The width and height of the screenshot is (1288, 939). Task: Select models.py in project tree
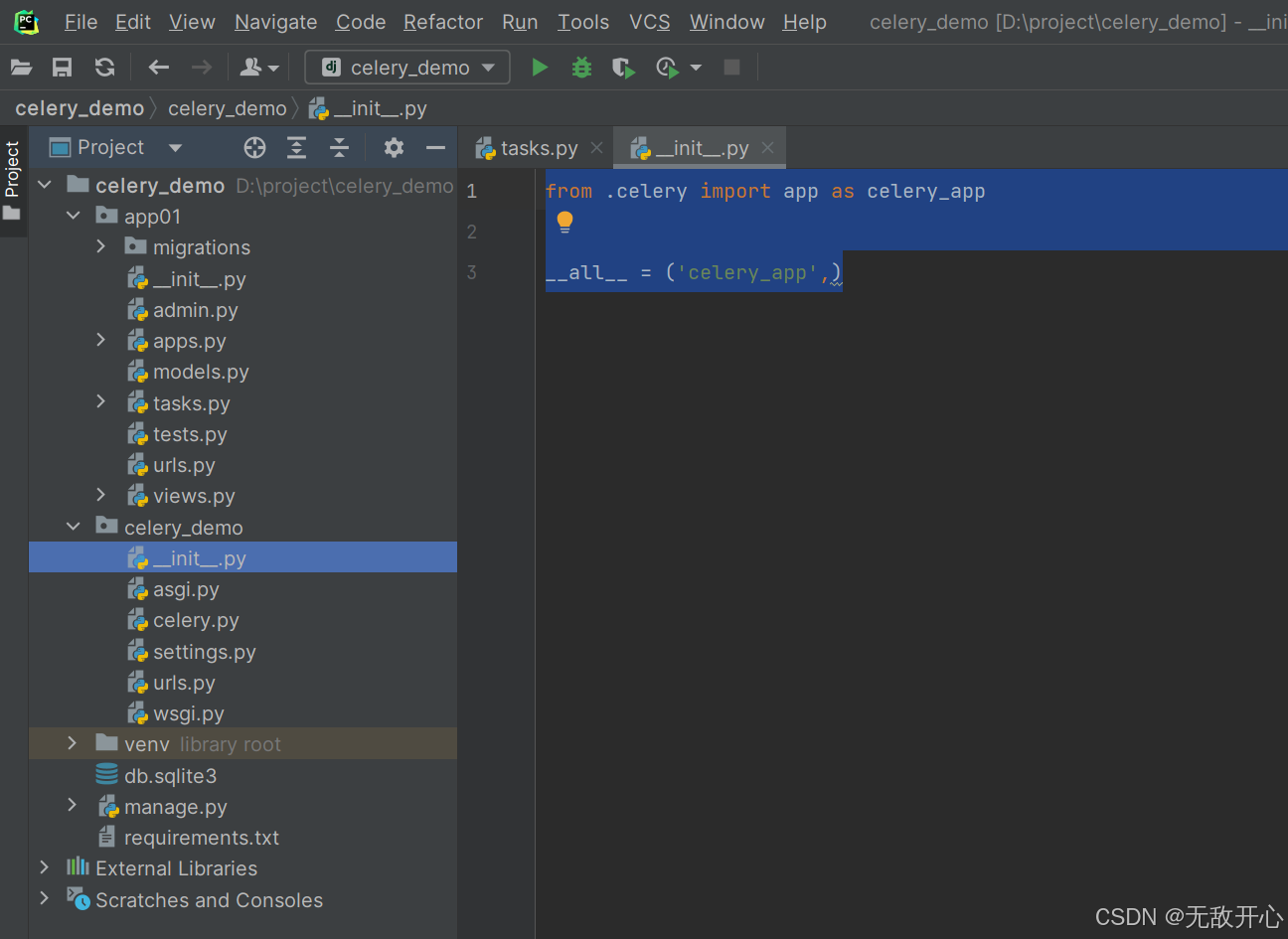pyautogui.click(x=201, y=372)
